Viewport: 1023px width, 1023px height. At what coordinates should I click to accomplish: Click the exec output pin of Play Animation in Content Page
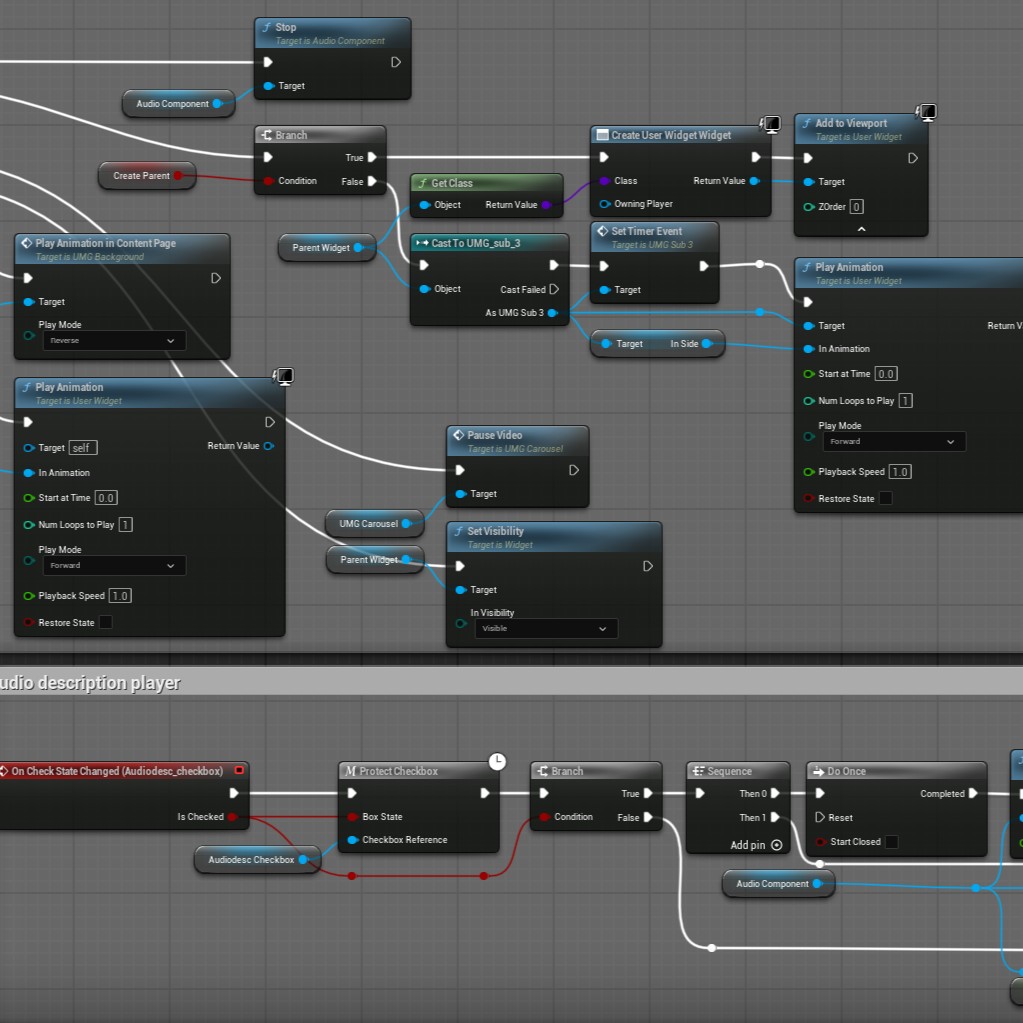point(215,278)
